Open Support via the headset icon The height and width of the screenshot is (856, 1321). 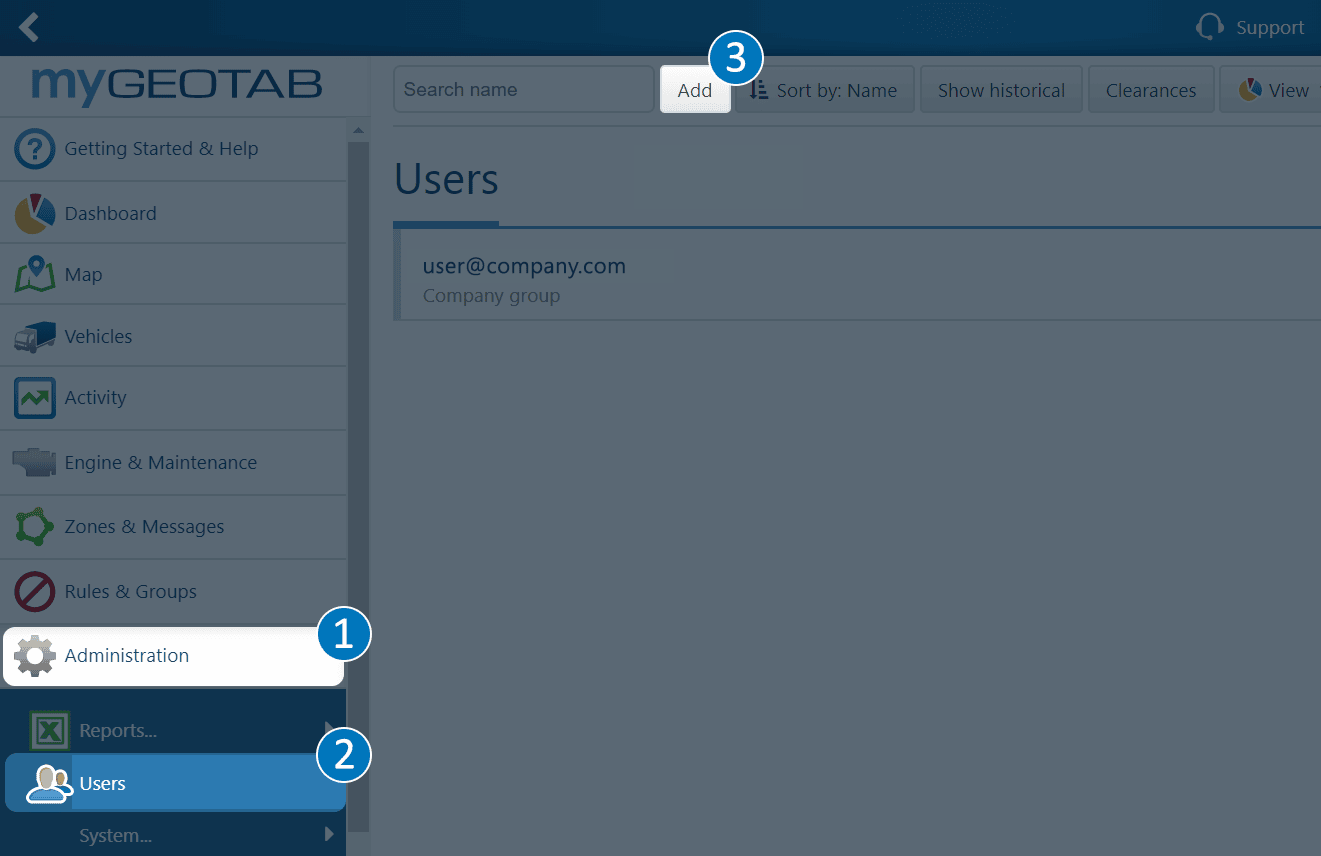click(x=1210, y=27)
